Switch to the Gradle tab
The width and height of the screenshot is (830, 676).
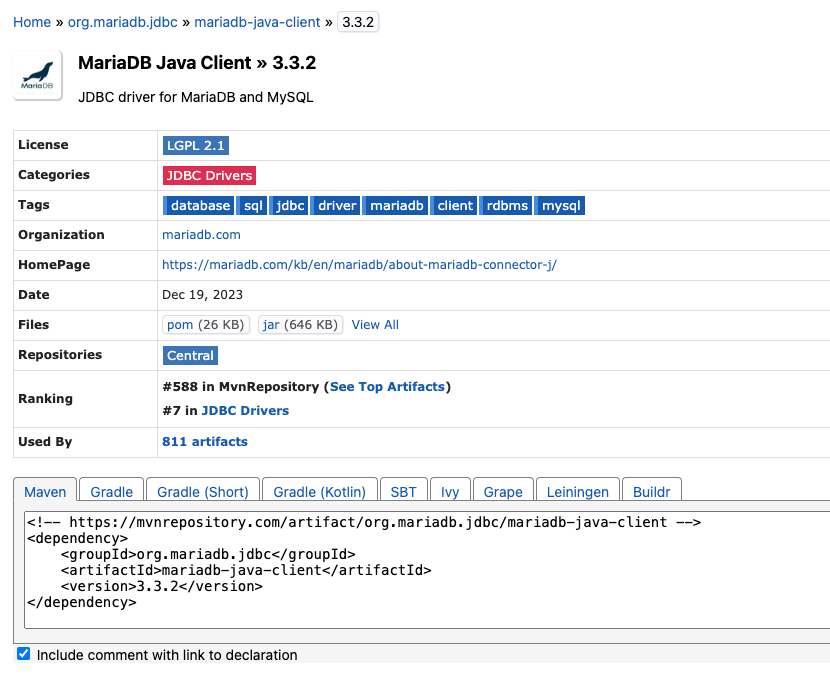coord(111,492)
